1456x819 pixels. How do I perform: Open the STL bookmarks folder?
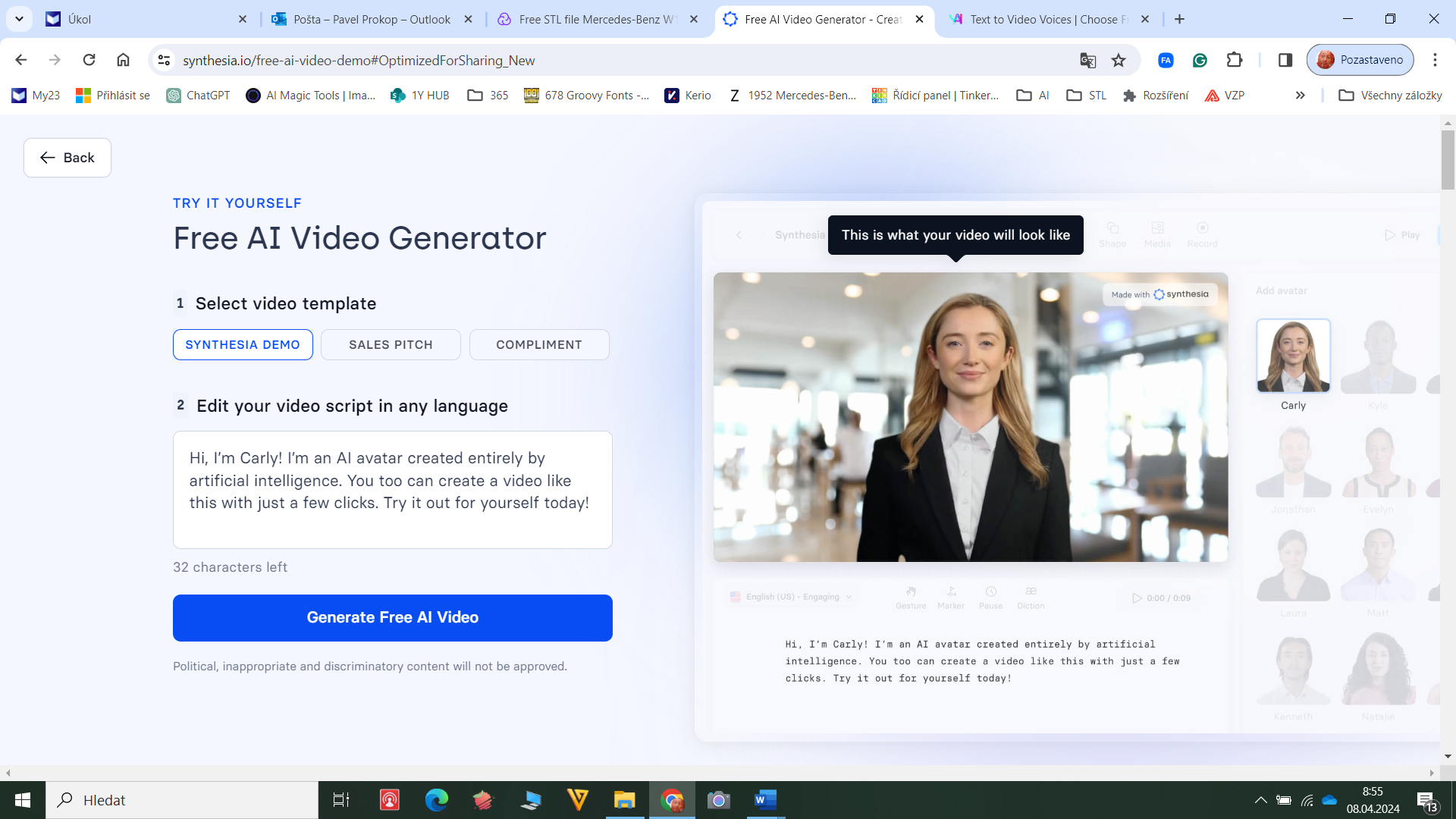(1086, 95)
